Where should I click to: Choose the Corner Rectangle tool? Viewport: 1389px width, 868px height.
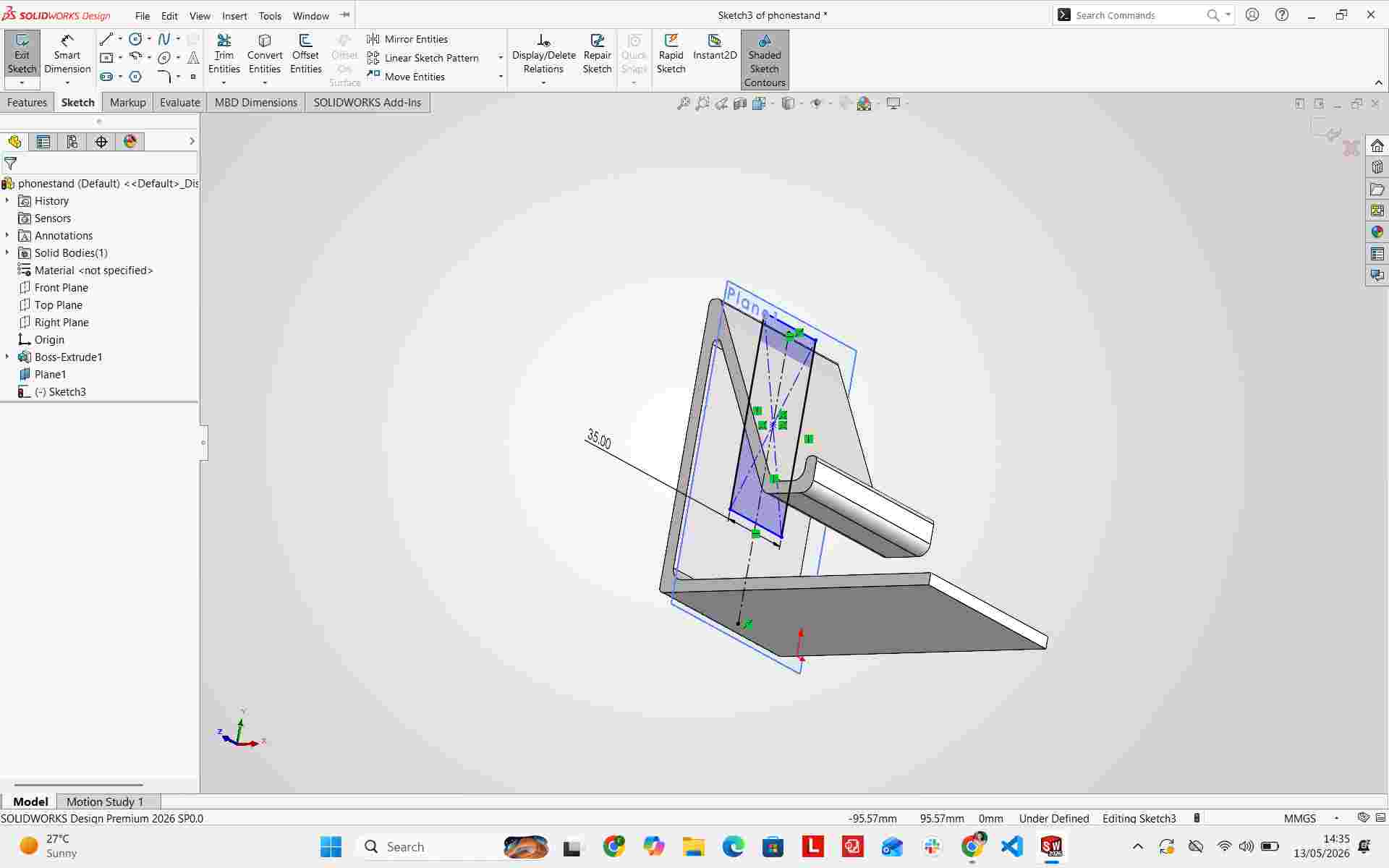coord(106,58)
